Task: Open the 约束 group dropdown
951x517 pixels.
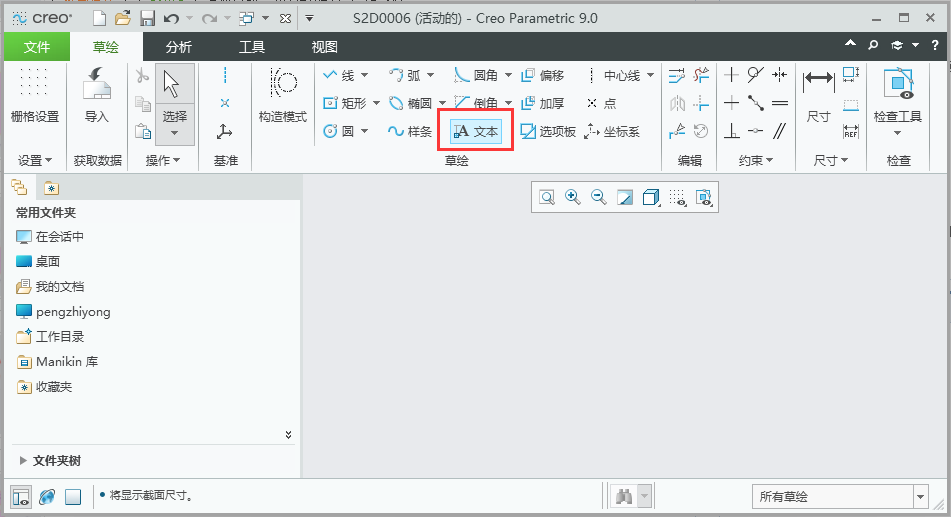Action: [x=756, y=160]
